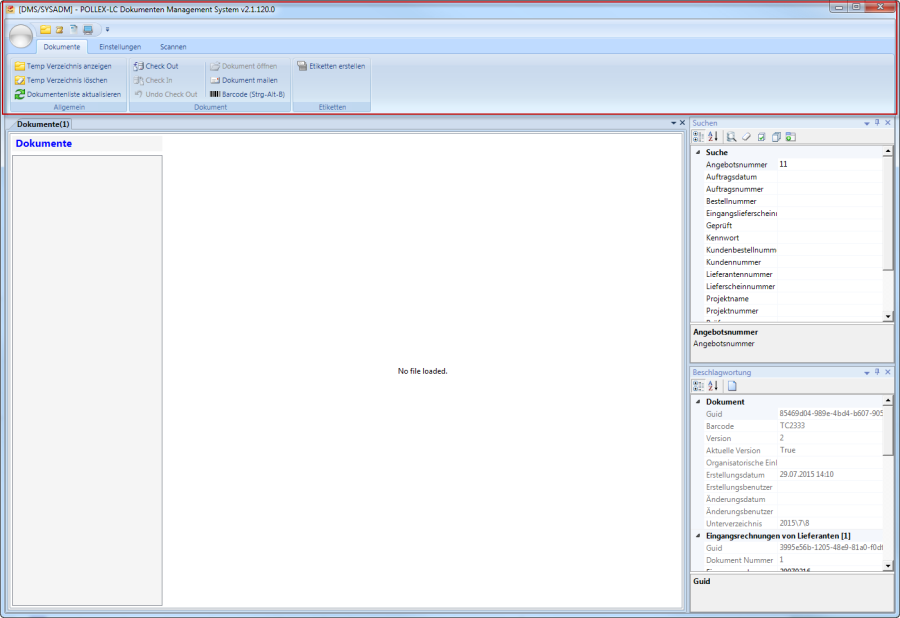The image size is (900, 618).
Task: Click the round application menu orb
Action: [x=21, y=37]
